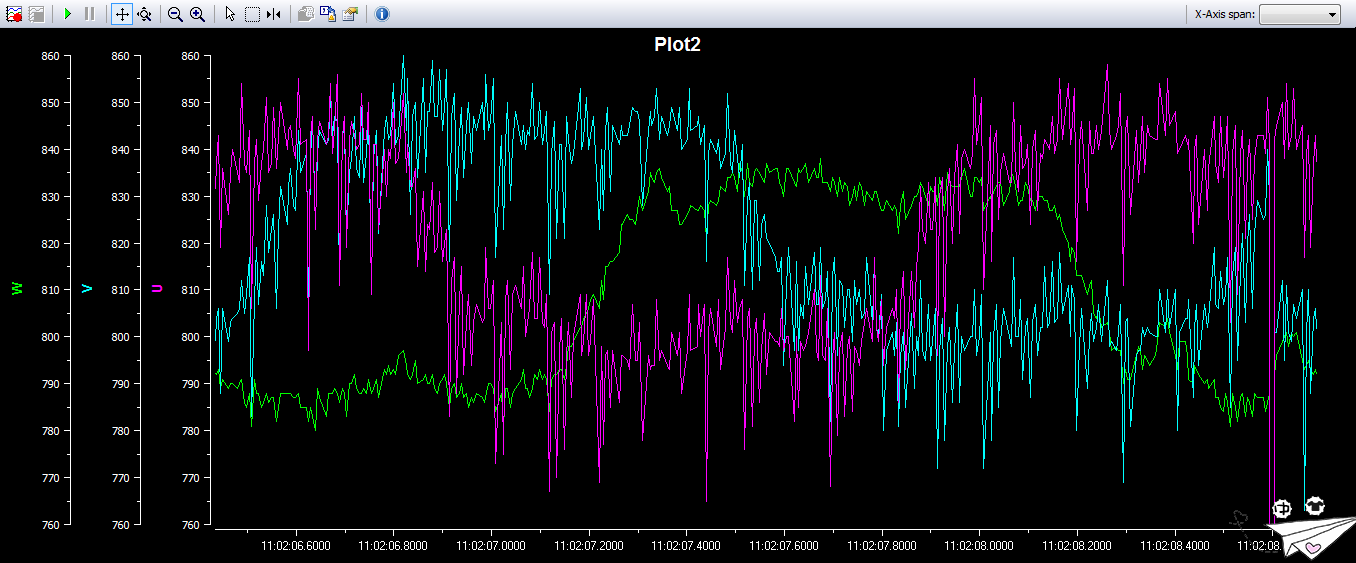Select the dashed rectangle zoom box tool
This screenshot has width=1356, height=563.
click(252, 14)
